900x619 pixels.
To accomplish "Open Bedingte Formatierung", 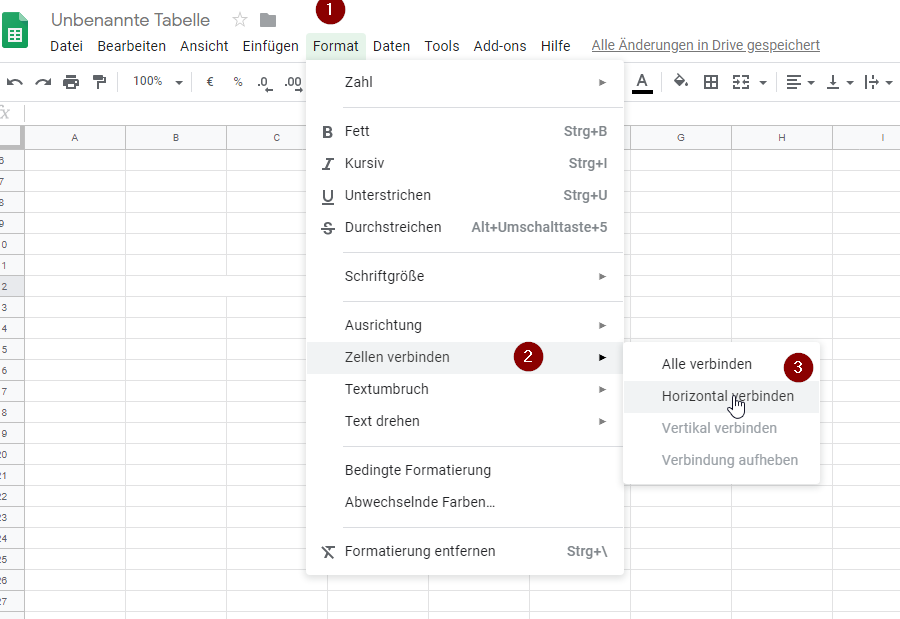I will coord(465,470).
